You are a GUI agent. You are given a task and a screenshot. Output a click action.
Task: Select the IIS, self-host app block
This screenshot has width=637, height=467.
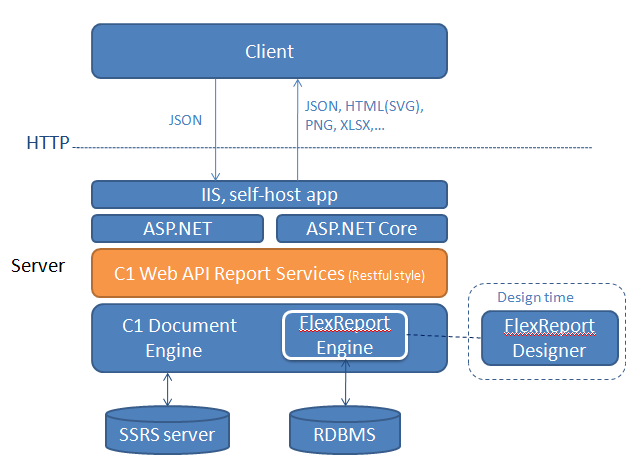pos(269,195)
